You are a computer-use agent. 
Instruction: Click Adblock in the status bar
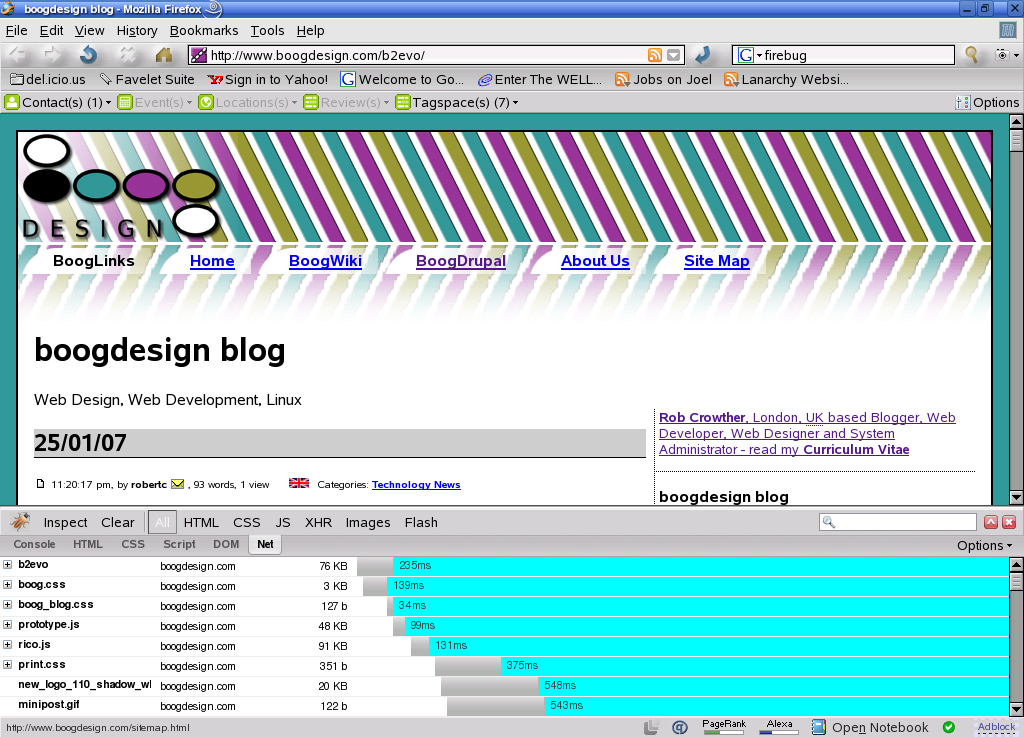(x=997, y=727)
